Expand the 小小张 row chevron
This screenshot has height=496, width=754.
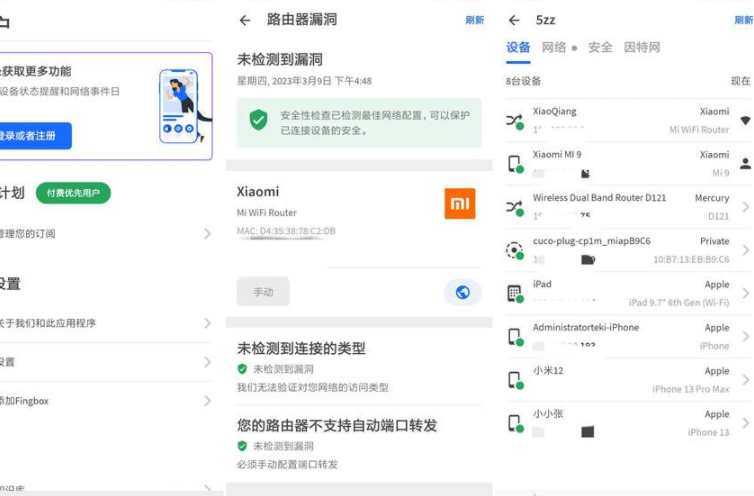[746, 423]
